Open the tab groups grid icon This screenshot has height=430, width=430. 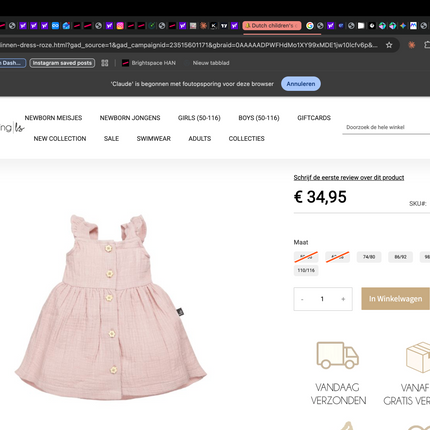(105, 63)
